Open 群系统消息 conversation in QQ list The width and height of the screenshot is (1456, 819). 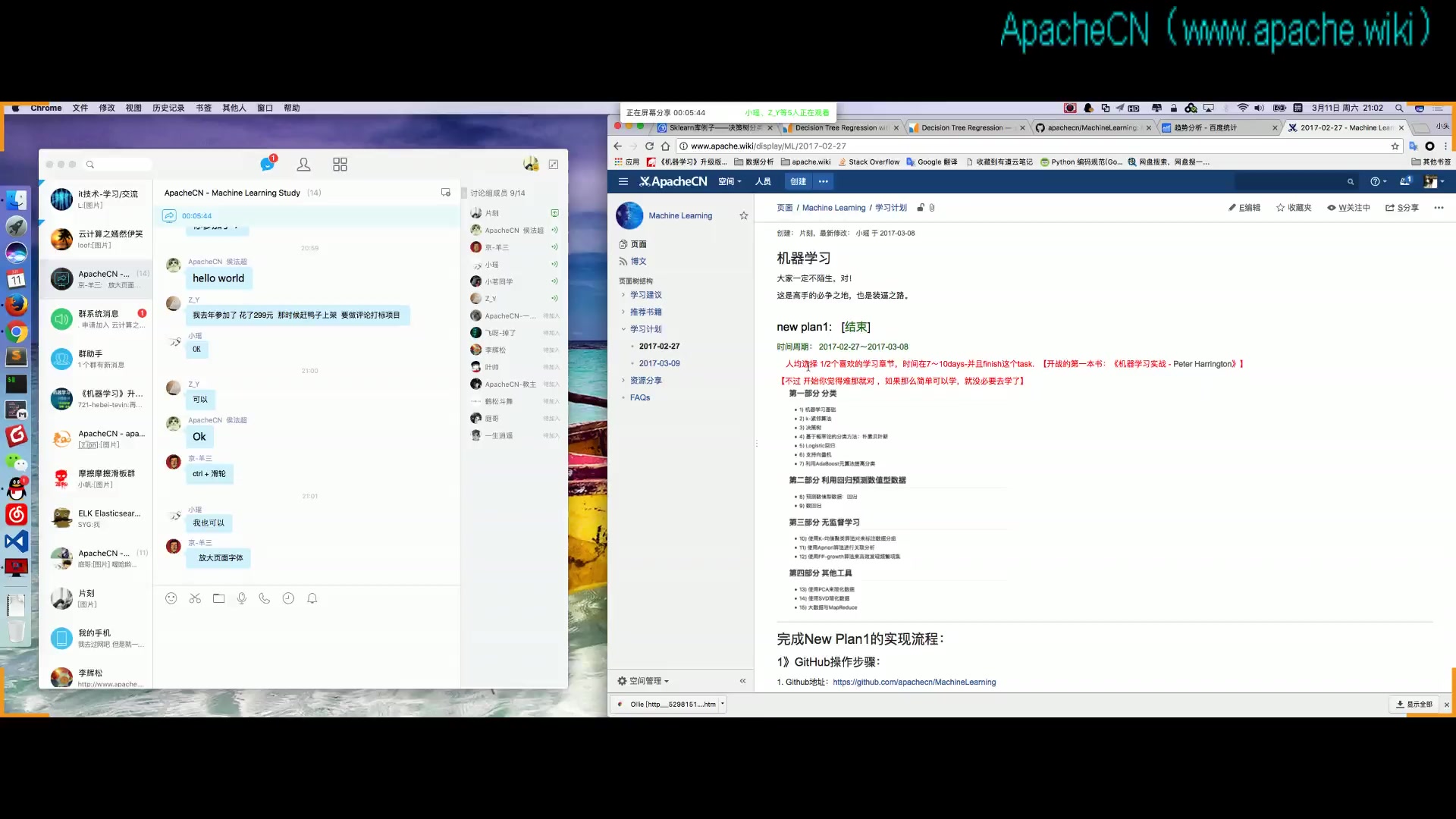click(x=96, y=318)
